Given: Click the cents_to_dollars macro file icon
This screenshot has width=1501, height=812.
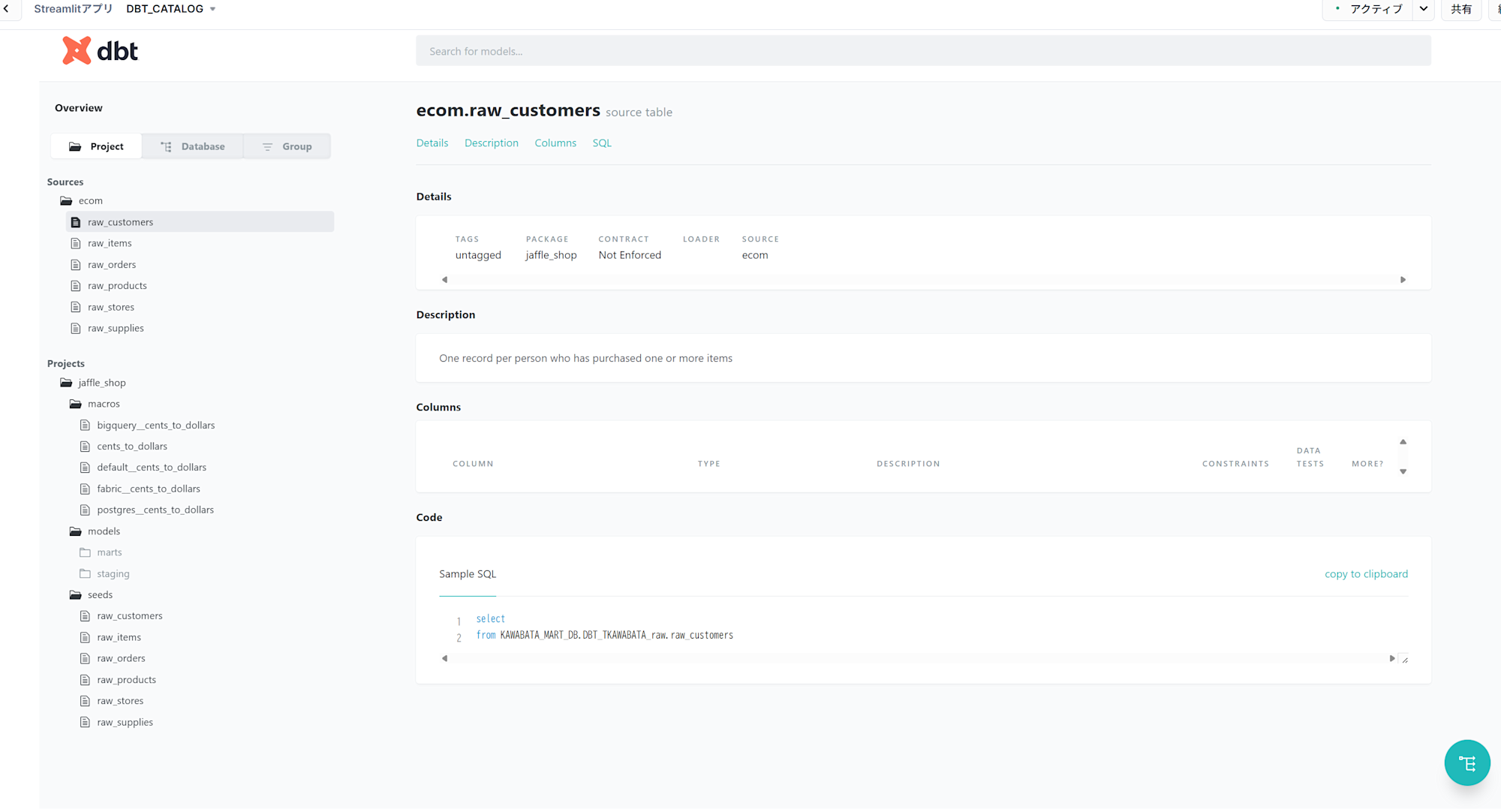Looking at the screenshot, I should coord(85,447).
